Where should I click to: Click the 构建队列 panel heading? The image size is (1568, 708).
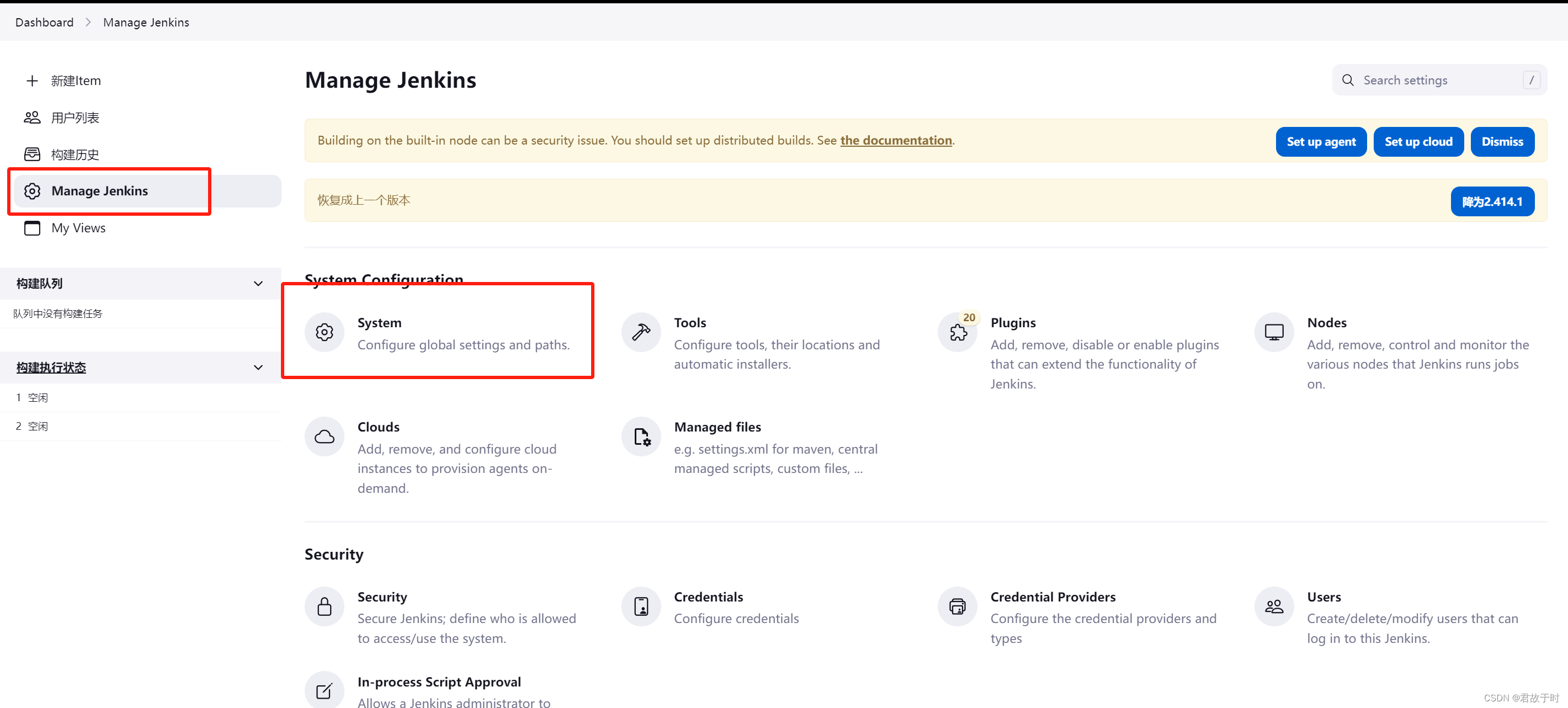click(39, 284)
